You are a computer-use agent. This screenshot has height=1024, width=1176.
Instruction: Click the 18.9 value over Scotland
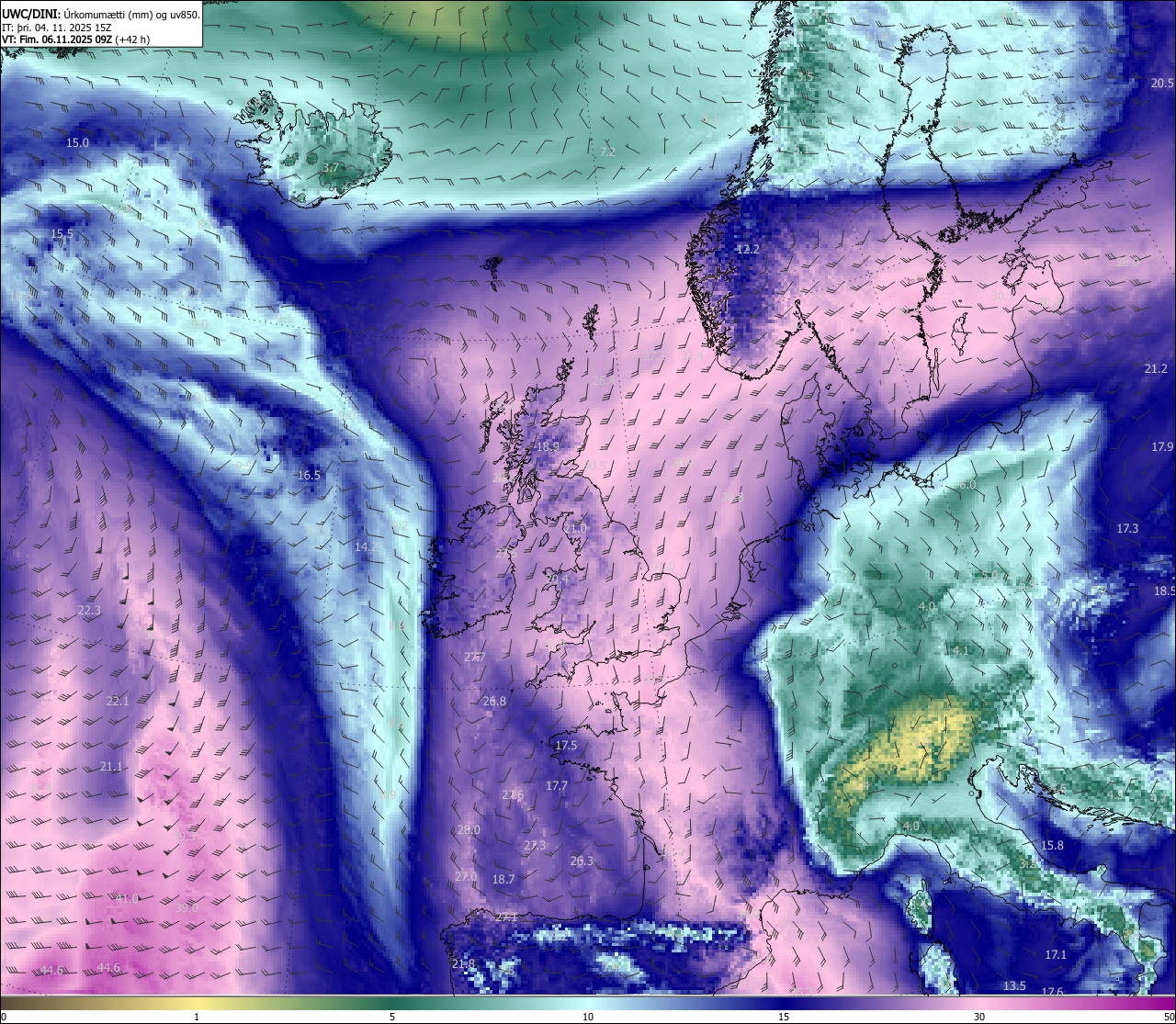(548, 446)
